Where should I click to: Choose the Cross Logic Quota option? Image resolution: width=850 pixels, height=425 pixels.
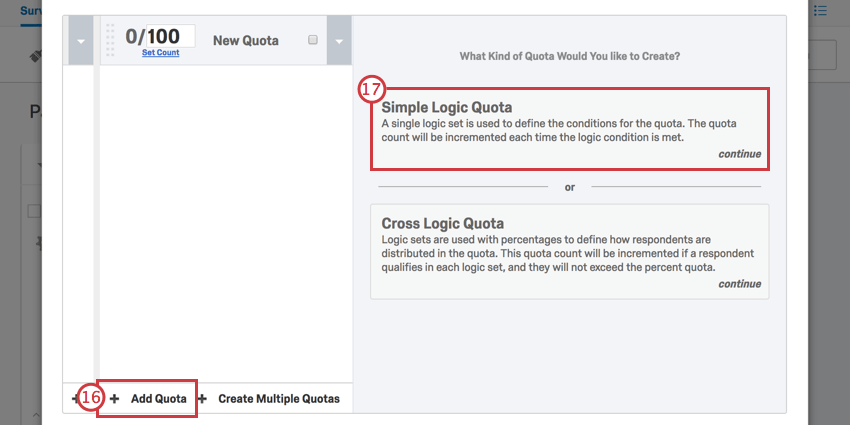(x=570, y=251)
